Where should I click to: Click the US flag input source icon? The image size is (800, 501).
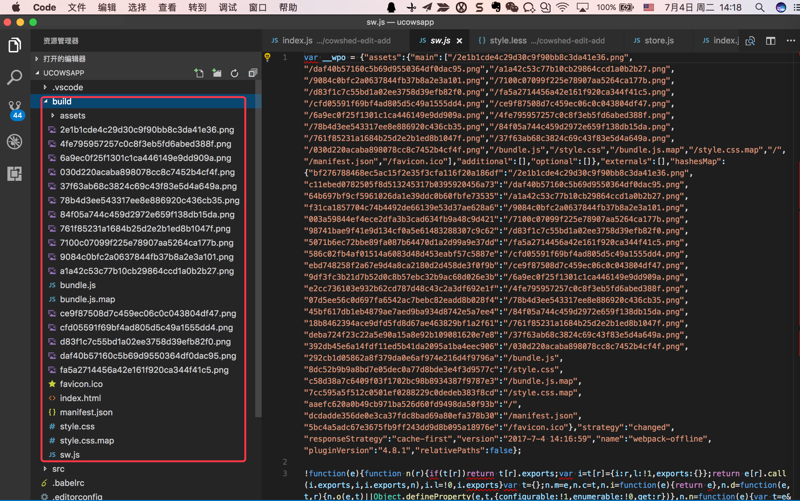pyautogui.click(x=648, y=7)
